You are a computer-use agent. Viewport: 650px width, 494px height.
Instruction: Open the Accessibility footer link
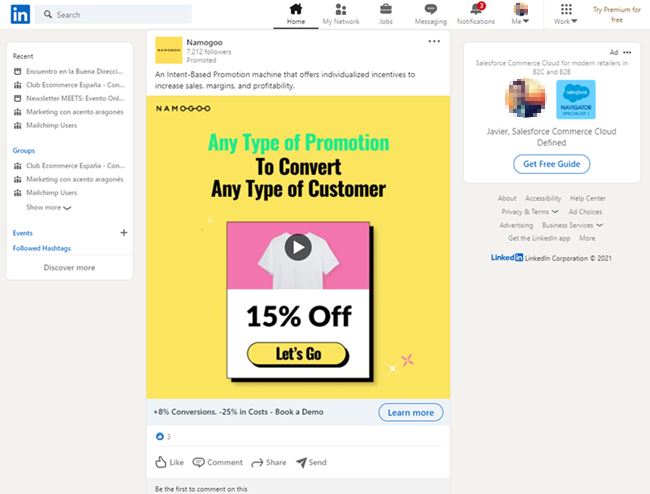[543, 199]
